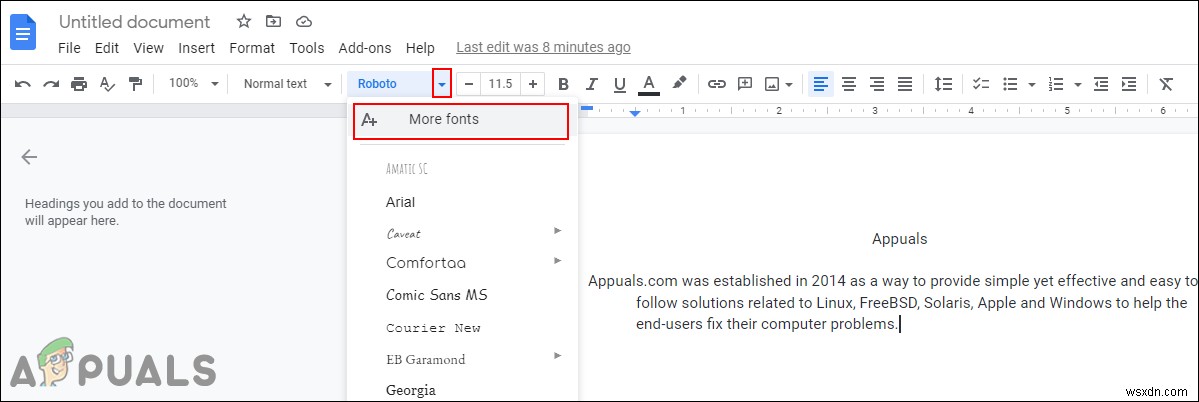This screenshot has width=1199, height=402.
Task: Click the Redo arrow icon
Action: coord(51,84)
